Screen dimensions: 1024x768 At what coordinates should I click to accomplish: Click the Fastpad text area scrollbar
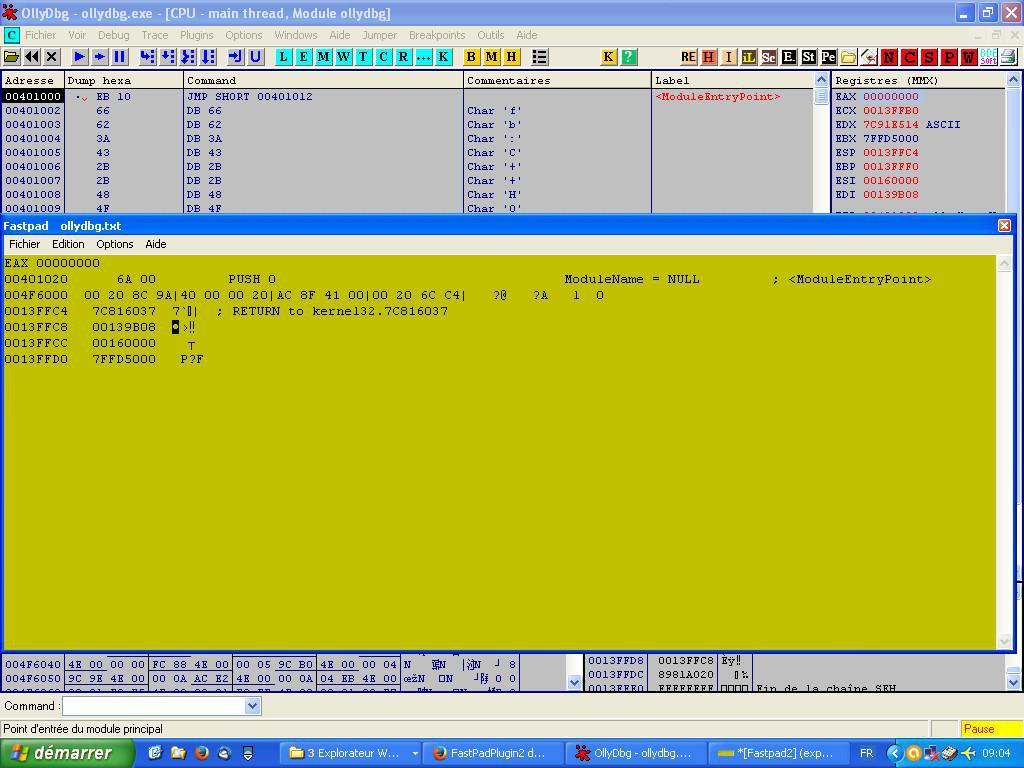pyautogui.click(x=1004, y=452)
